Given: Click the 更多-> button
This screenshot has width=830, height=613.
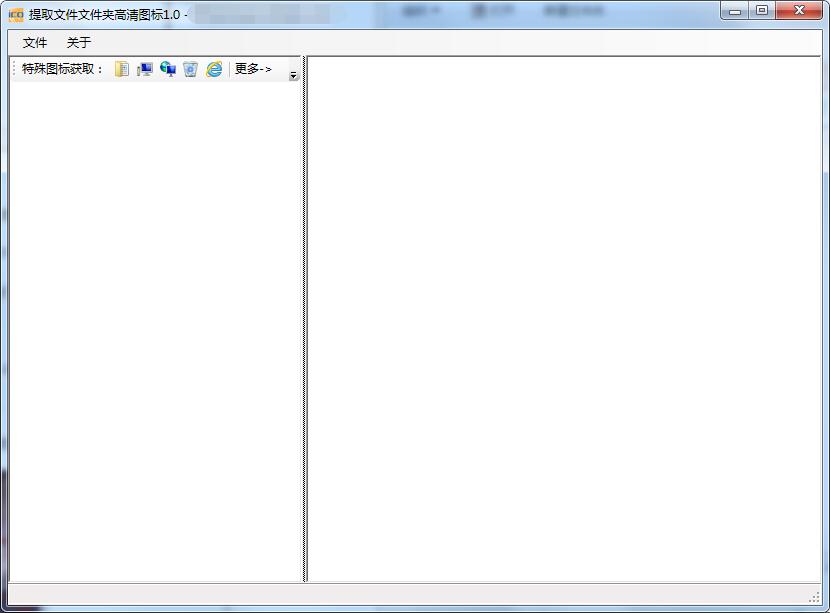Looking at the screenshot, I should click(253, 69).
